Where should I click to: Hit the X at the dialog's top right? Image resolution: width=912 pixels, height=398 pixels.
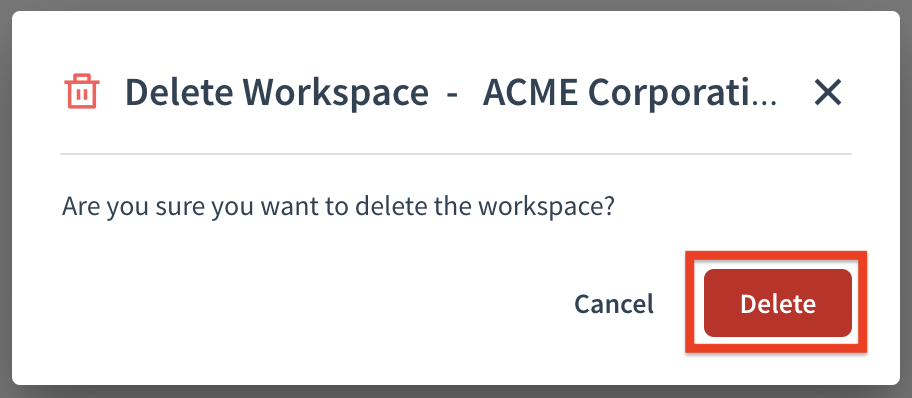828,92
